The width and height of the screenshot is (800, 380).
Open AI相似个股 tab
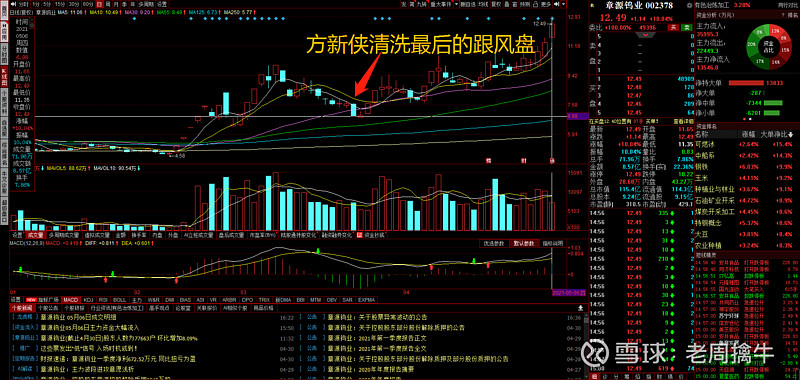point(235,308)
